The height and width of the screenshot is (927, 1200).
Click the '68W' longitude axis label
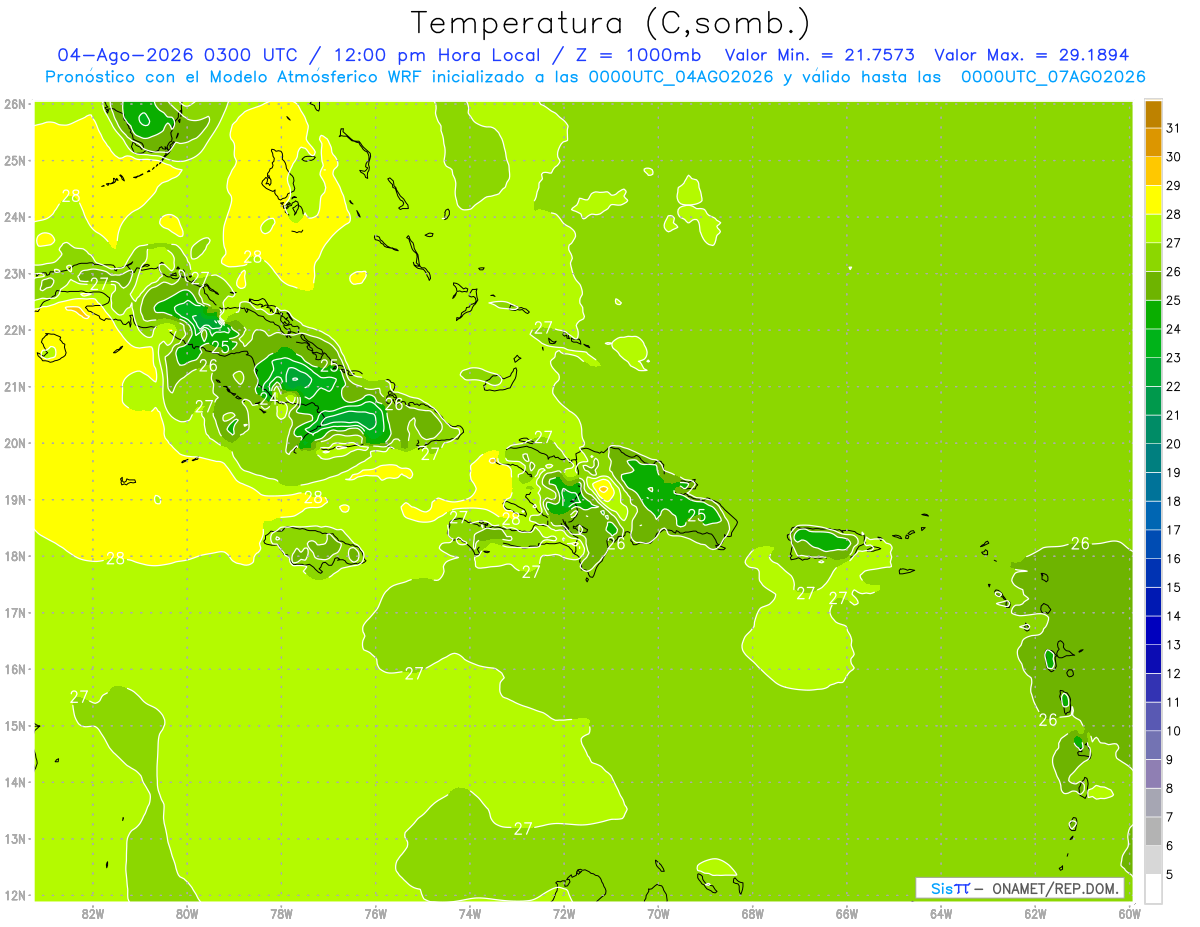(x=752, y=913)
